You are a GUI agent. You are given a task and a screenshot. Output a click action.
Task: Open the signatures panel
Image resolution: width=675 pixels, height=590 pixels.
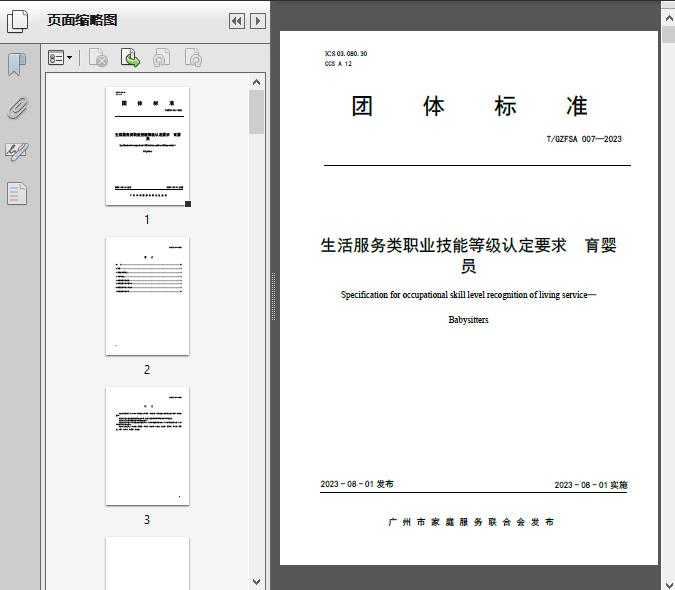[17, 151]
